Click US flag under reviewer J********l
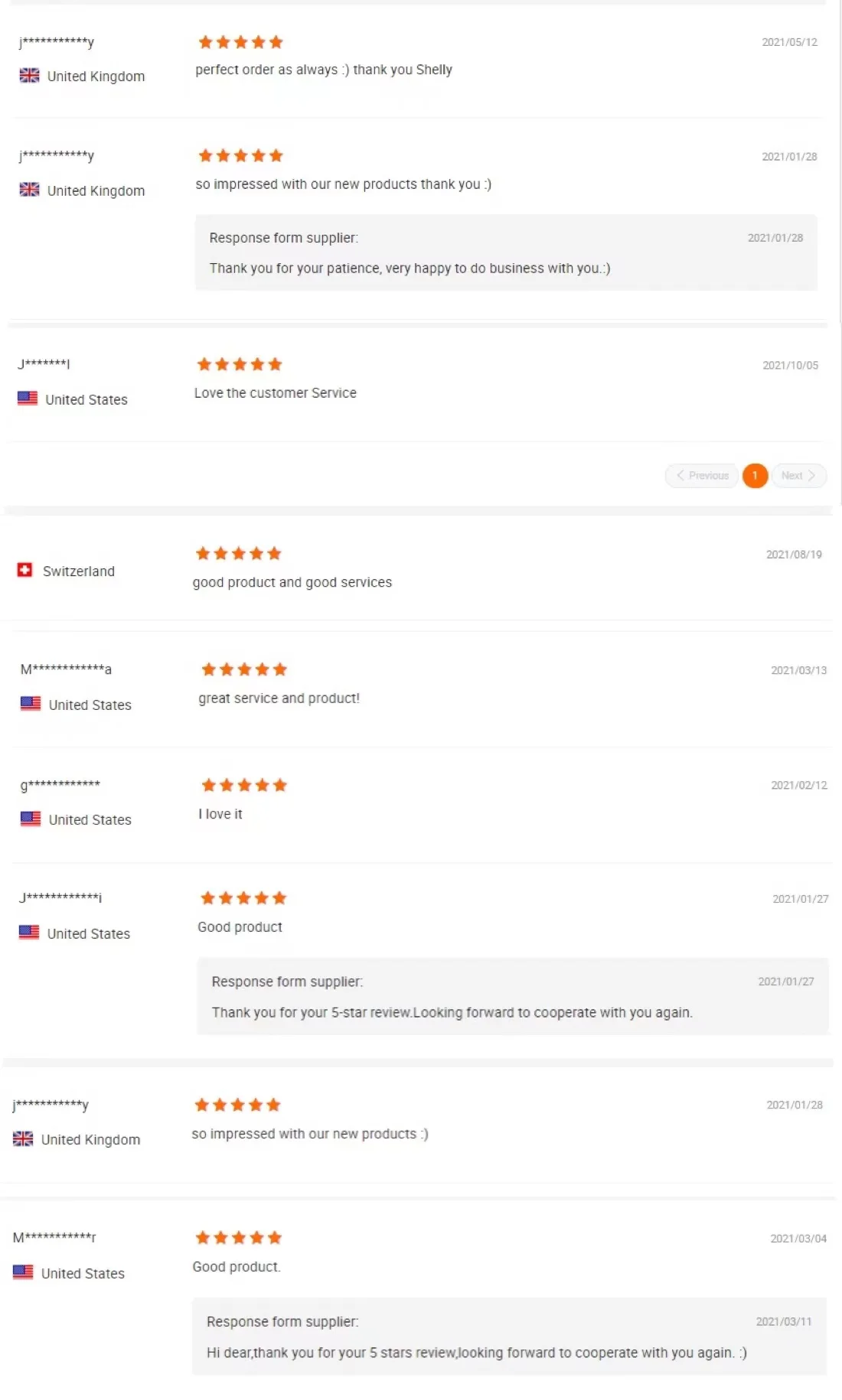The height and width of the screenshot is (1400, 842). click(x=28, y=398)
